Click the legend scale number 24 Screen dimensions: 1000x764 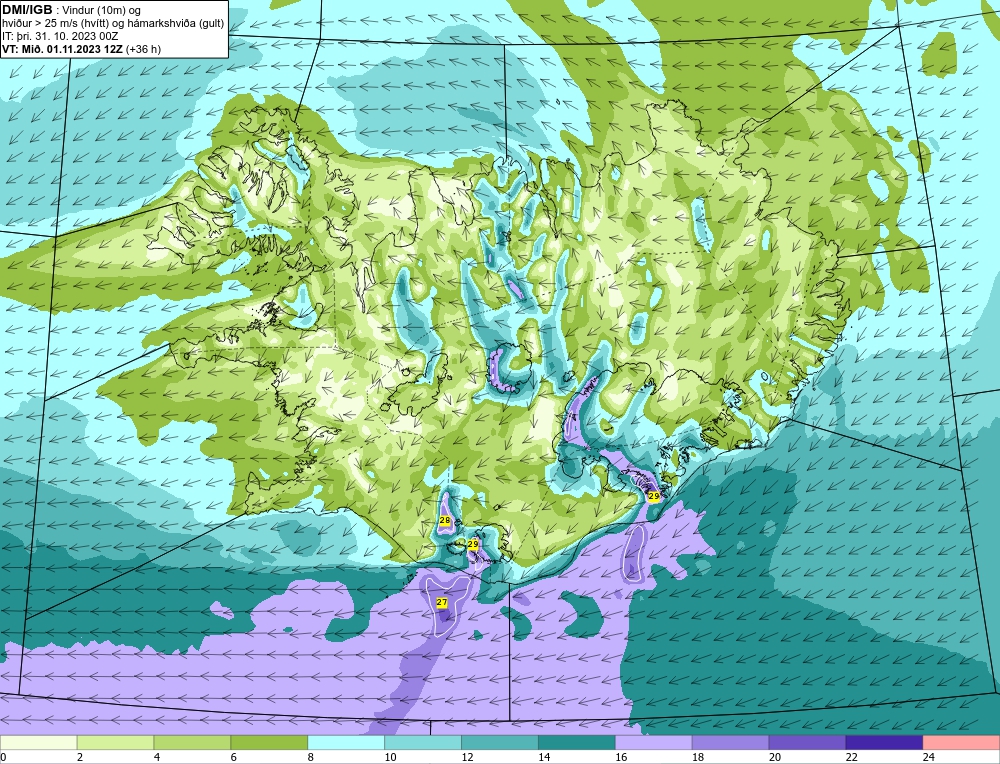coord(929,757)
